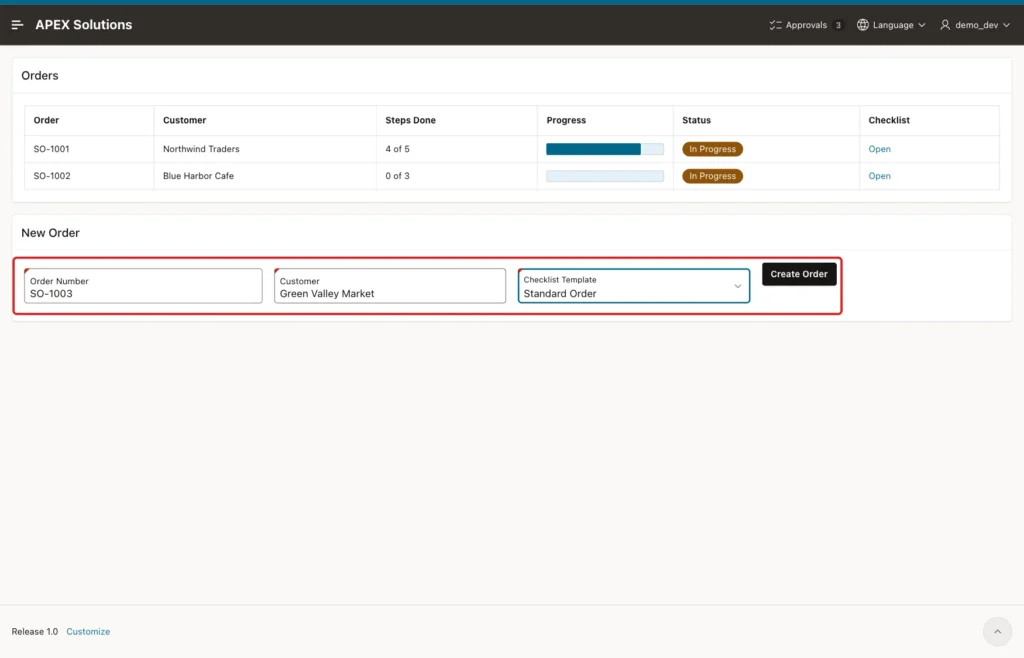This screenshot has width=1024, height=658.
Task: Click the Create Order button
Action: [799, 274]
